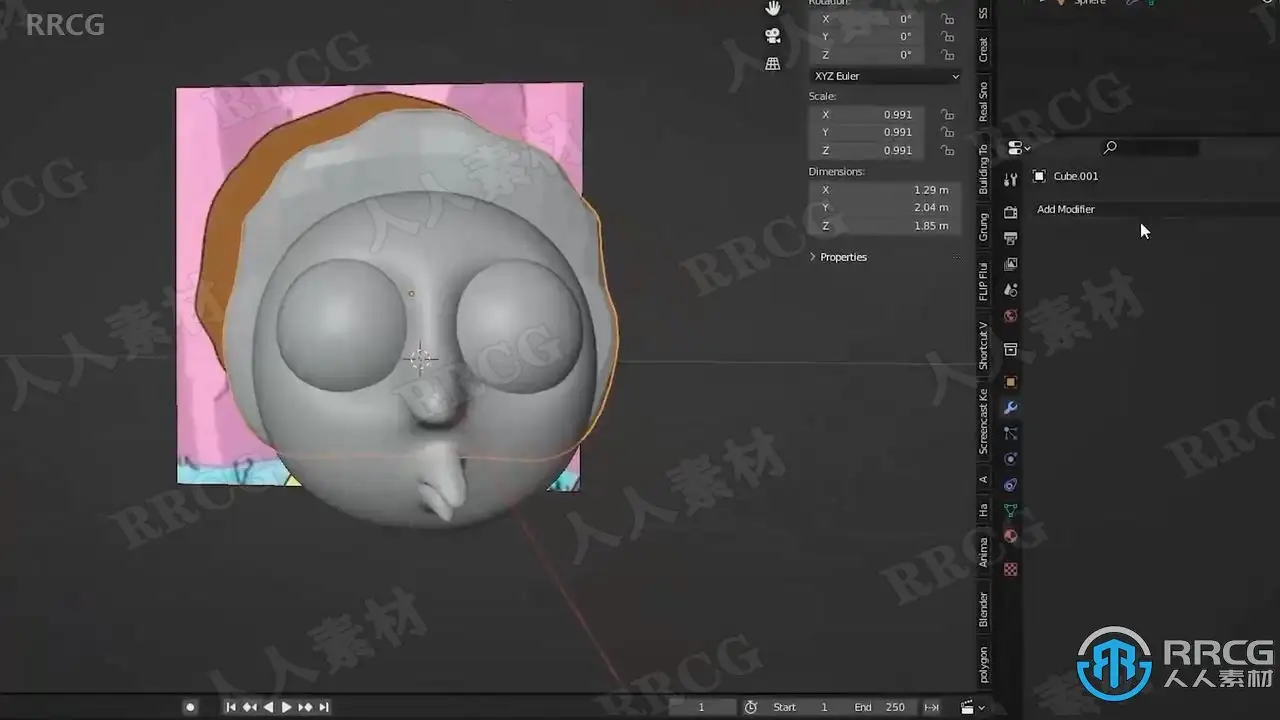Open the Grung sidebar tab
The height and width of the screenshot is (720, 1280).
click(983, 228)
